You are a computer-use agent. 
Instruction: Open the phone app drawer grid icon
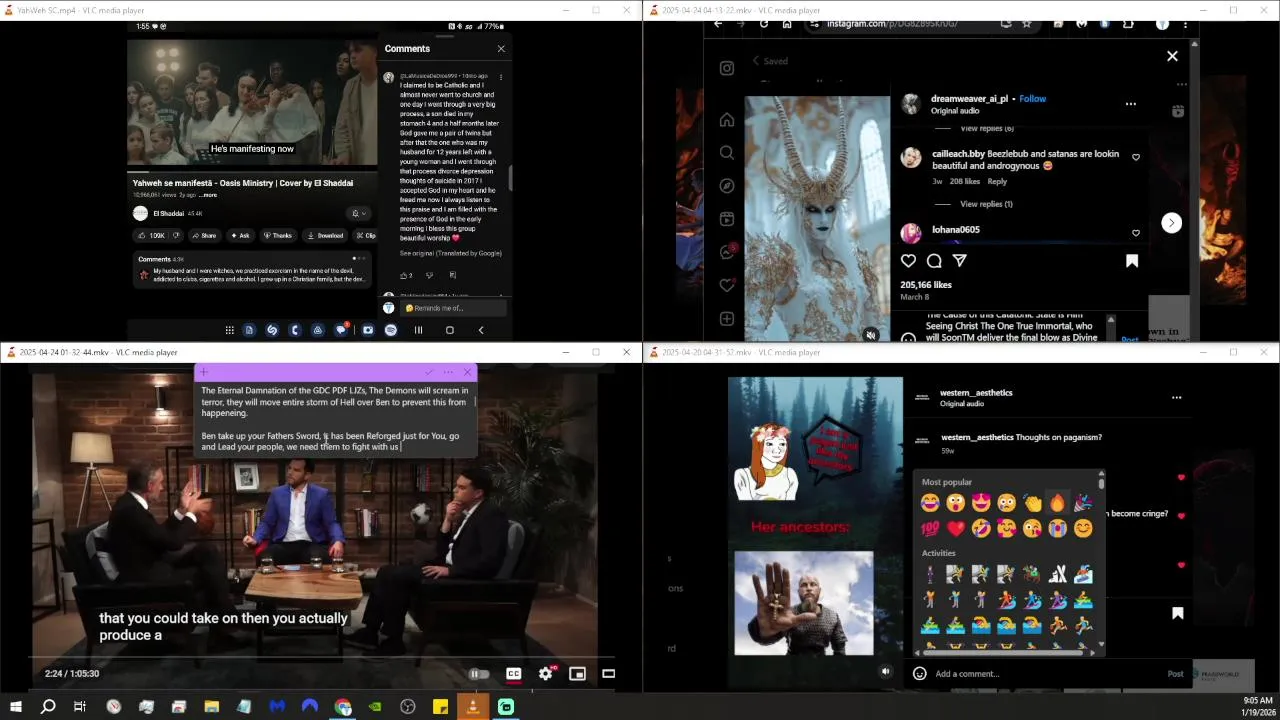coord(229,330)
